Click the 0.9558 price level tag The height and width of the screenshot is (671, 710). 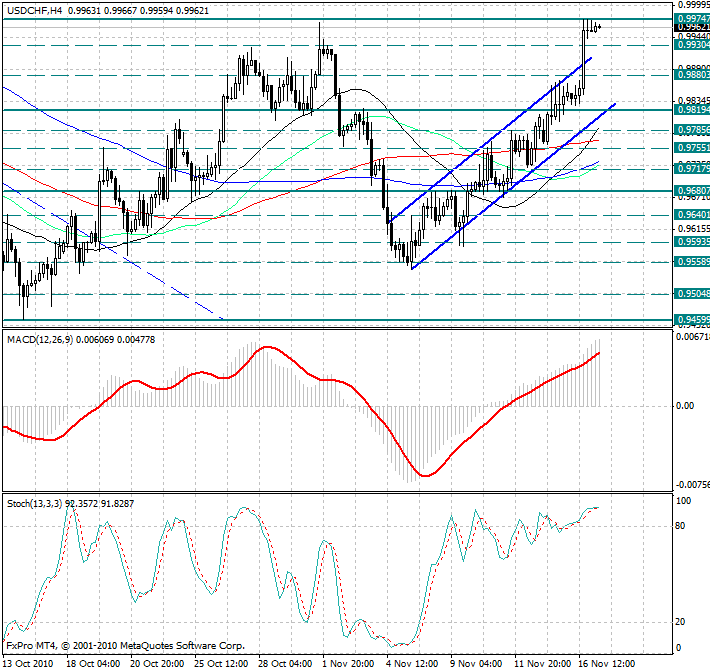(x=692, y=261)
